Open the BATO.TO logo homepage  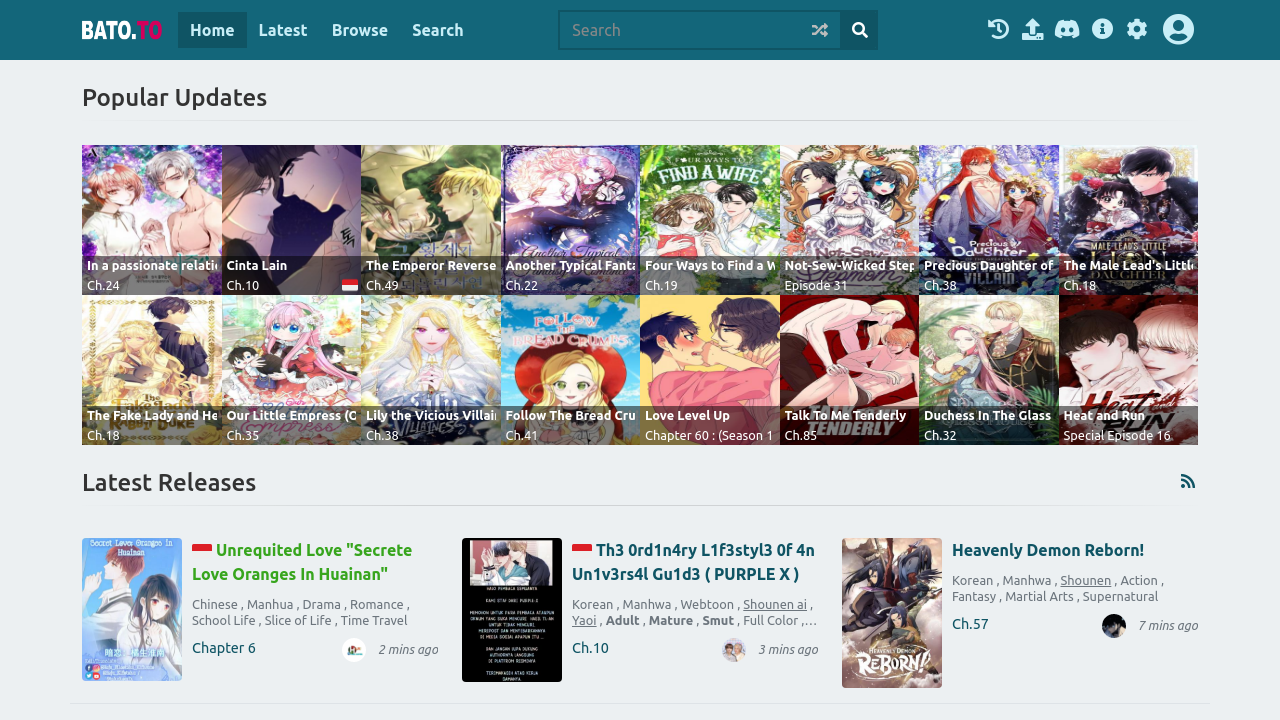click(x=122, y=30)
